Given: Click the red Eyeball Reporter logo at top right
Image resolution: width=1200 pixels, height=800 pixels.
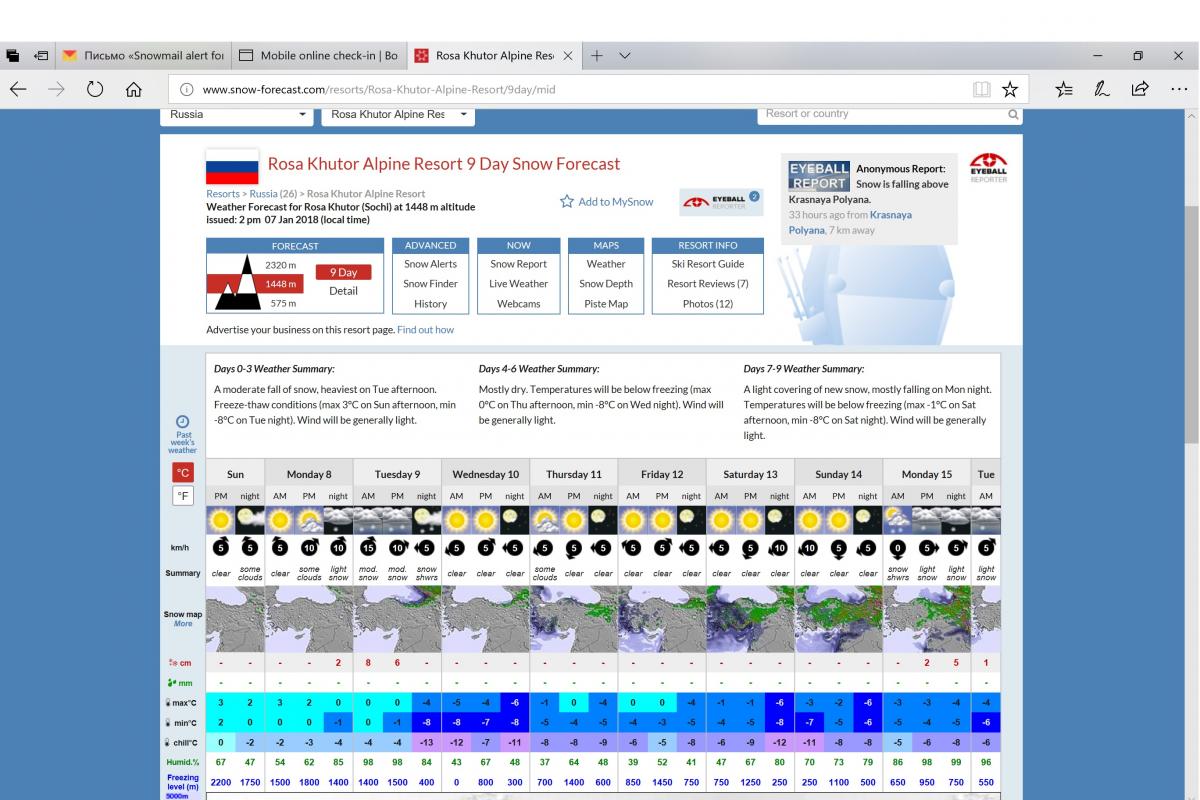Looking at the screenshot, I should [x=988, y=167].
